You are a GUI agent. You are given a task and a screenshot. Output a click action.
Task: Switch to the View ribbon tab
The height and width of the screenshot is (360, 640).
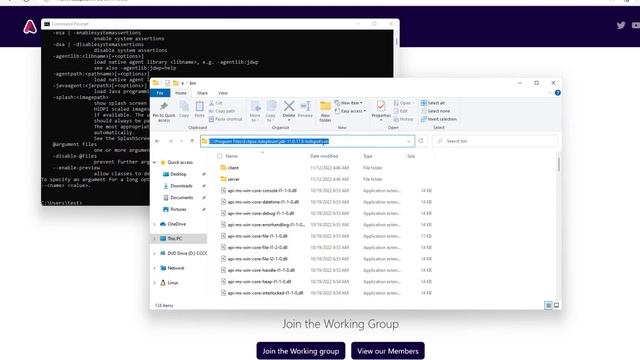click(x=222, y=93)
